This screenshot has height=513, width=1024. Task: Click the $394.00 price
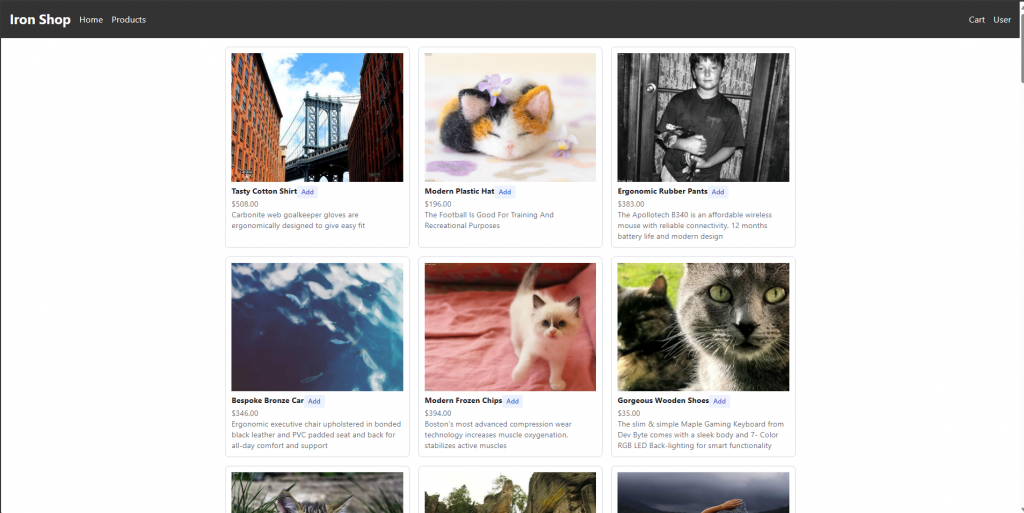click(438, 413)
